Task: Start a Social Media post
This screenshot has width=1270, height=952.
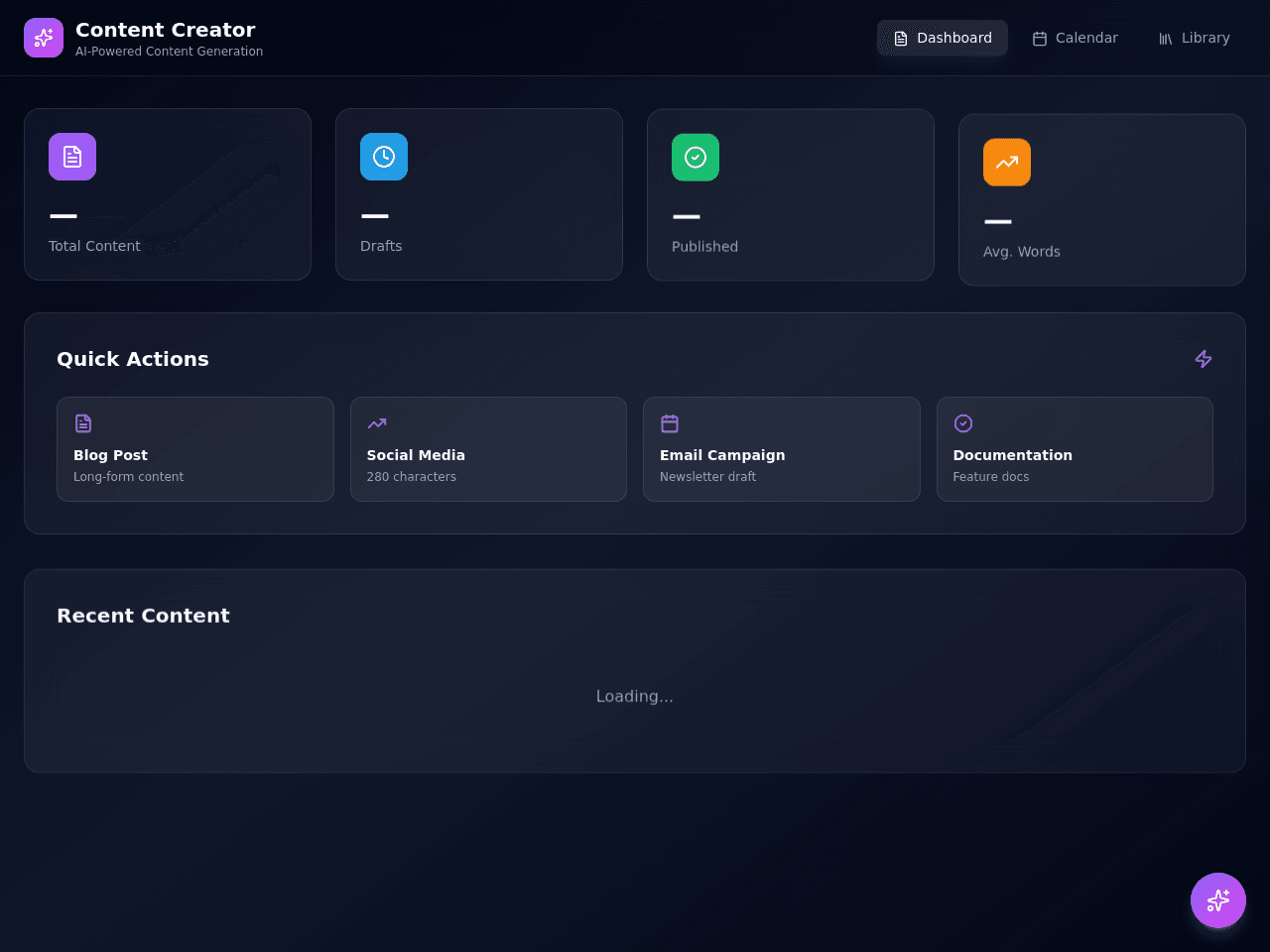Action: click(x=488, y=449)
